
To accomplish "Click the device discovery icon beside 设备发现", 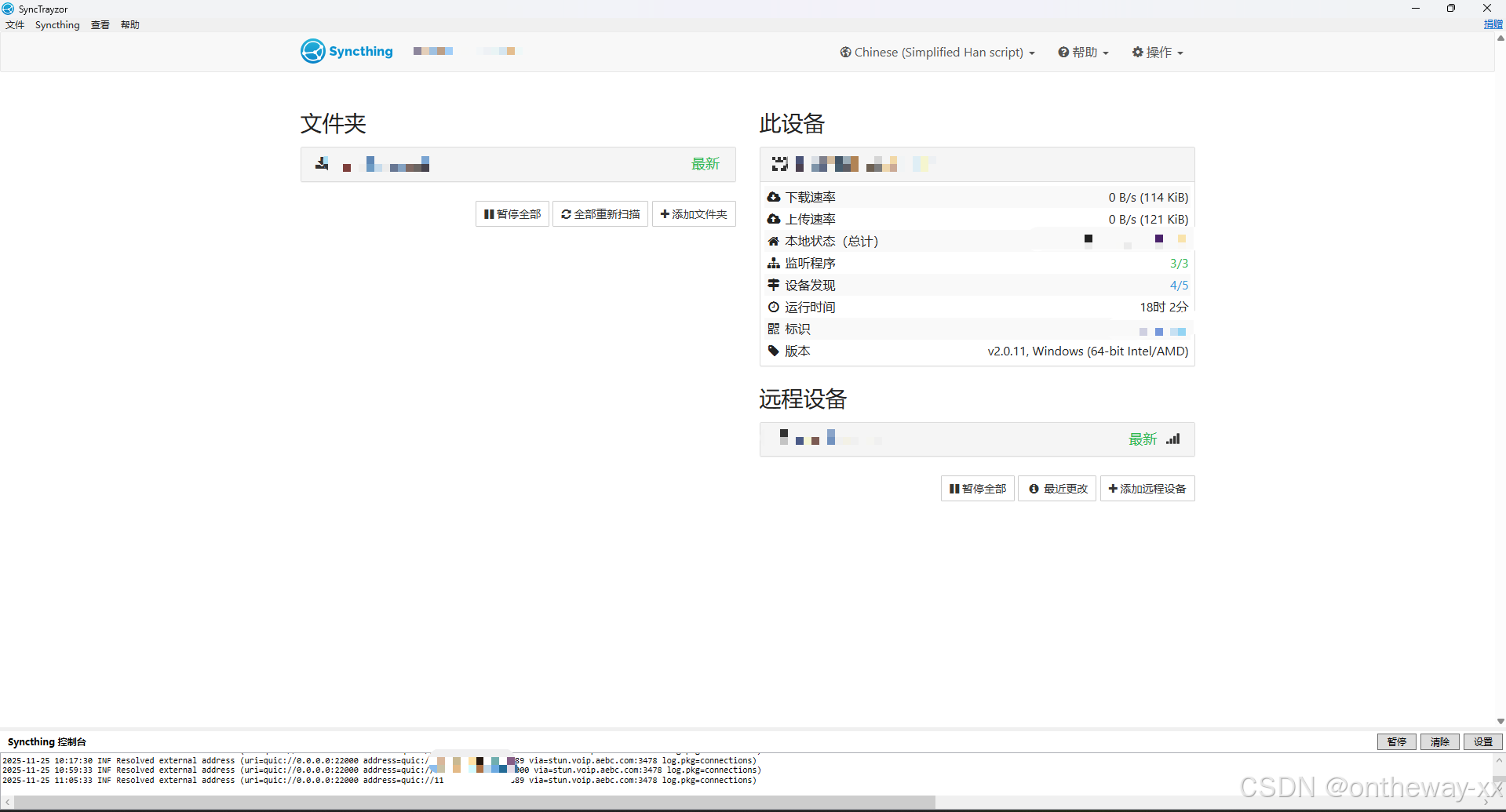I will (775, 285).
